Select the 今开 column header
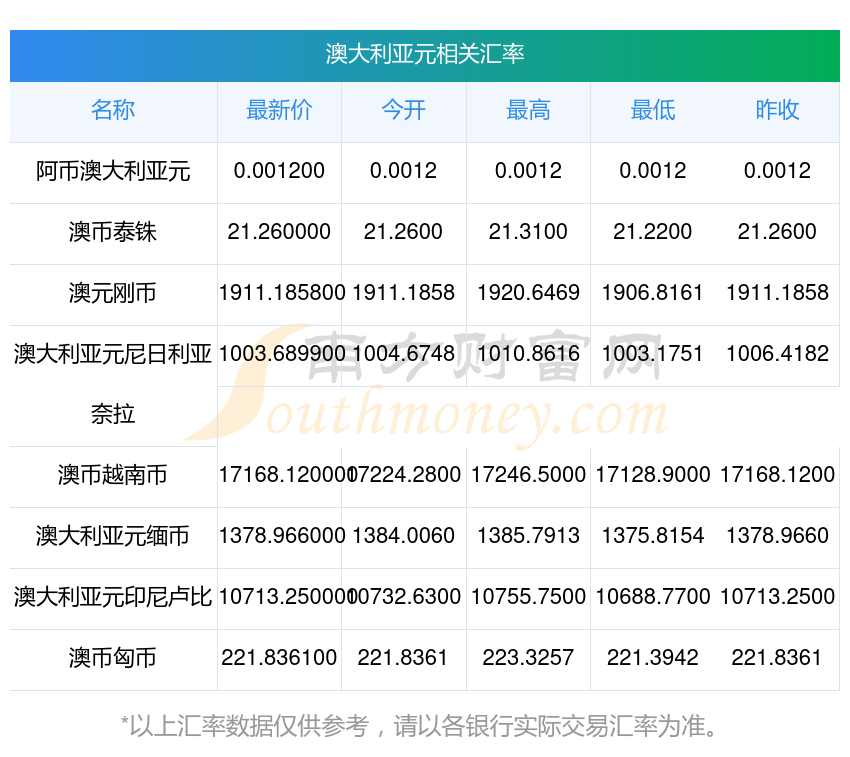The image size is (850, 757). tap(404, 110)
